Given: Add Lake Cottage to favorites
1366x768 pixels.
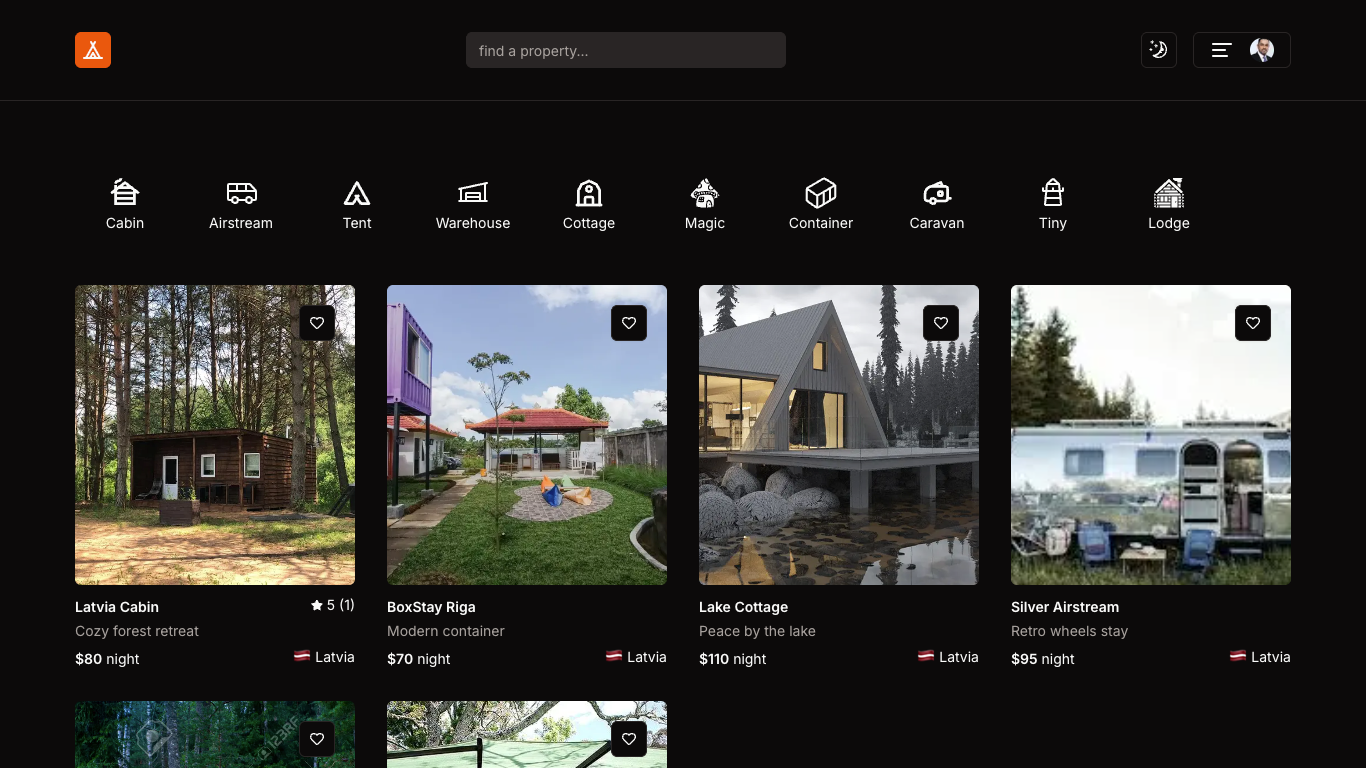Looking at the screenshot, I should (x=941, y=323).
